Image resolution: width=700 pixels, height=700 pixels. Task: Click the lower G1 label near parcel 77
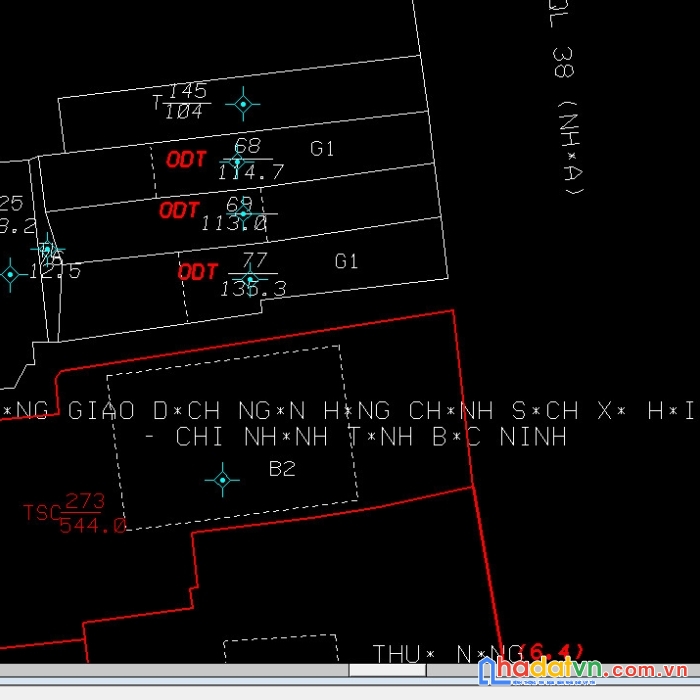tap(346, 261)
